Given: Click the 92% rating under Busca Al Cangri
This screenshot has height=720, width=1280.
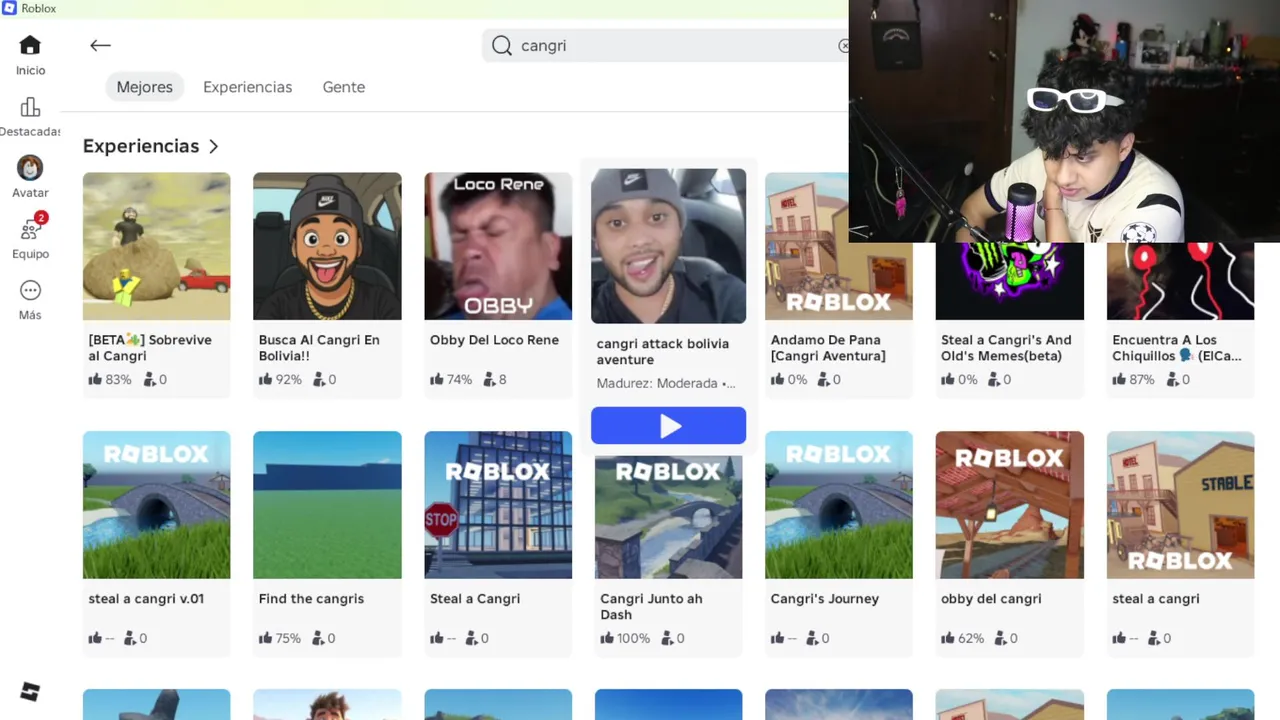Looking at the screenshot, I should [x=288, y=380].
